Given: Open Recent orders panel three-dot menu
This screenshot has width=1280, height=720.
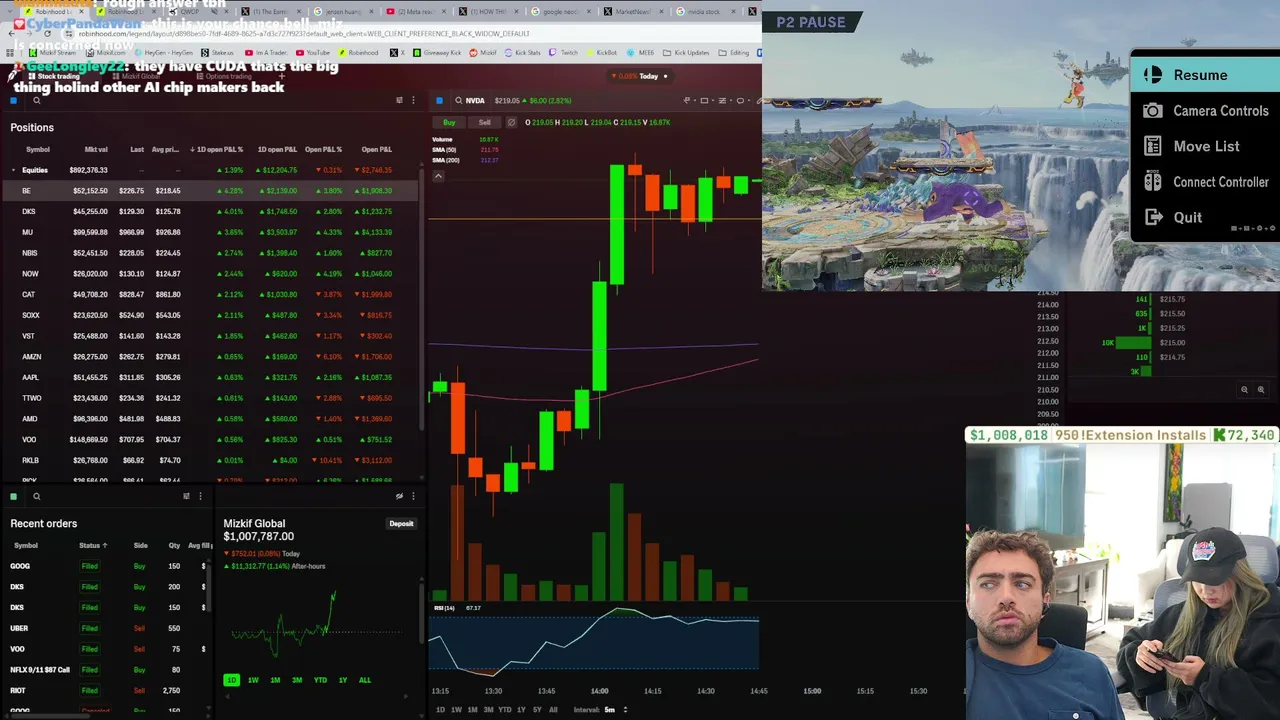Looking at the screenshot, I should point(200,496).
